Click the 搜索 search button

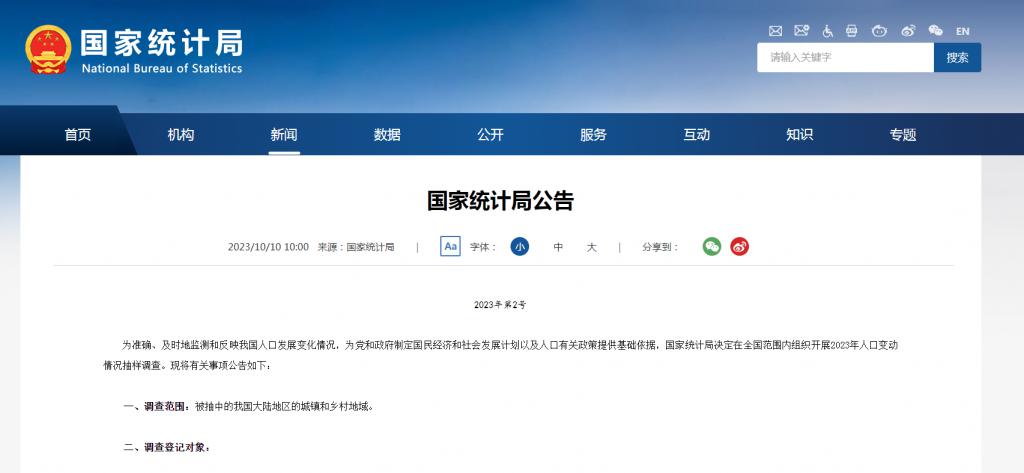click(957, 57)
